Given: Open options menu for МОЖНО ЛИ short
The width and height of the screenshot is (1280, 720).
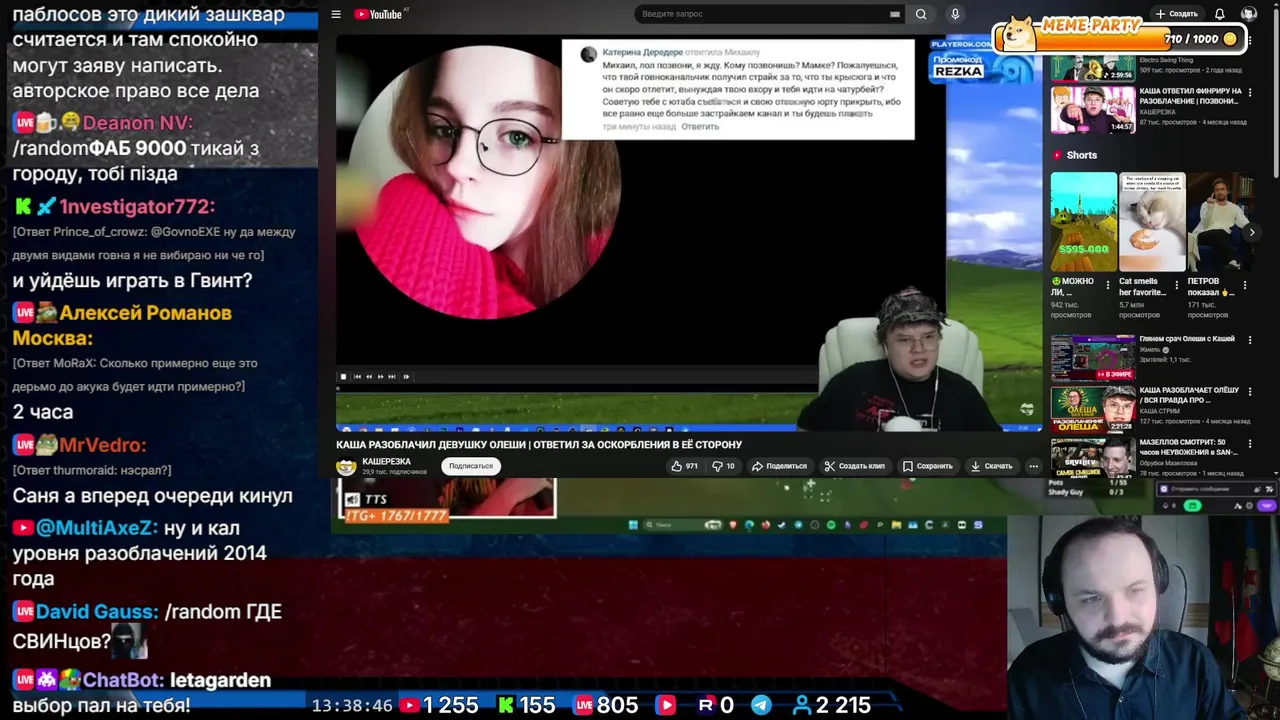Looking at the screenshot, I should pyautogui.click(x=1107, y=286).
